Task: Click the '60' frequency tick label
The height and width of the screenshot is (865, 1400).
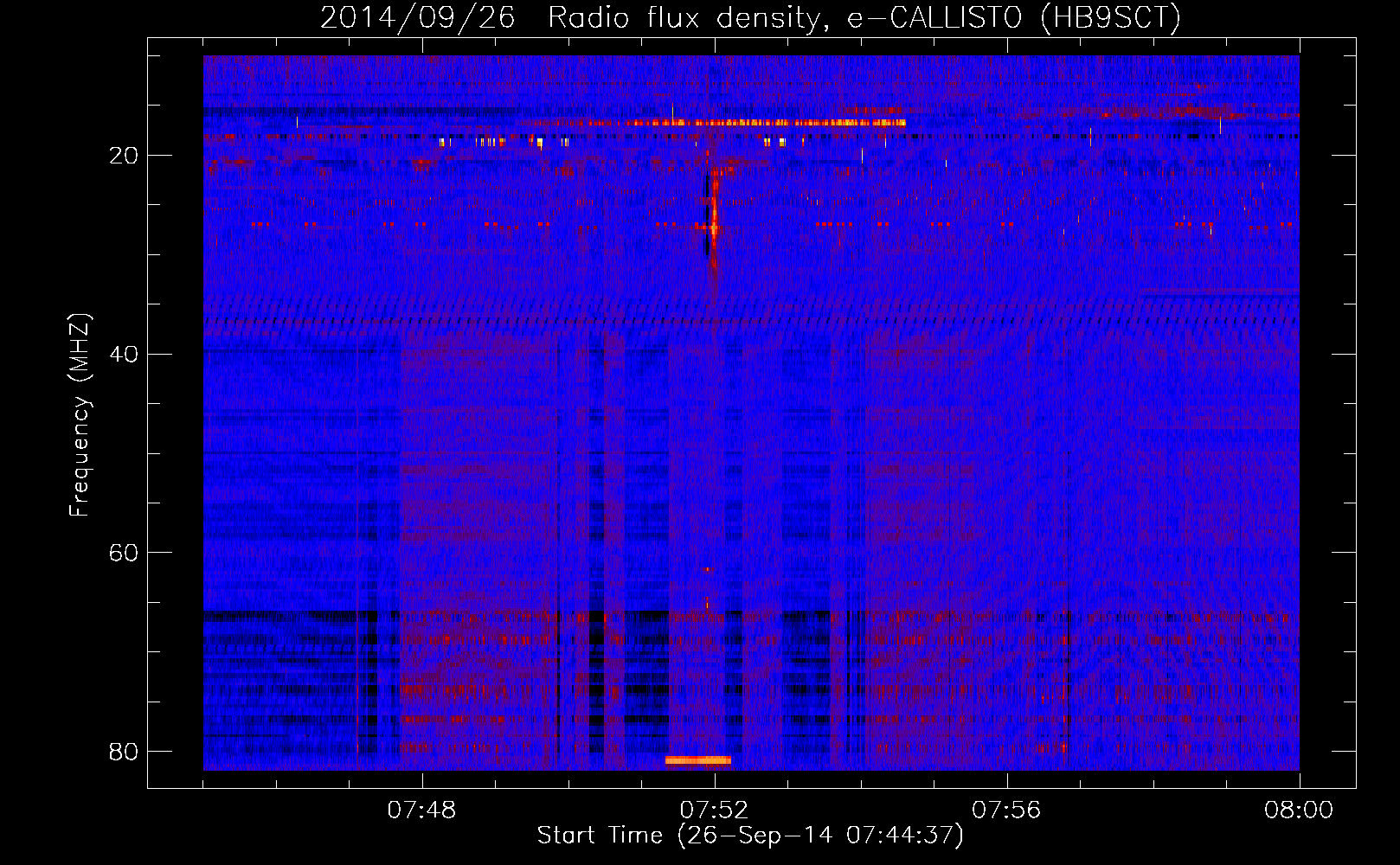Action: (124, 553)
